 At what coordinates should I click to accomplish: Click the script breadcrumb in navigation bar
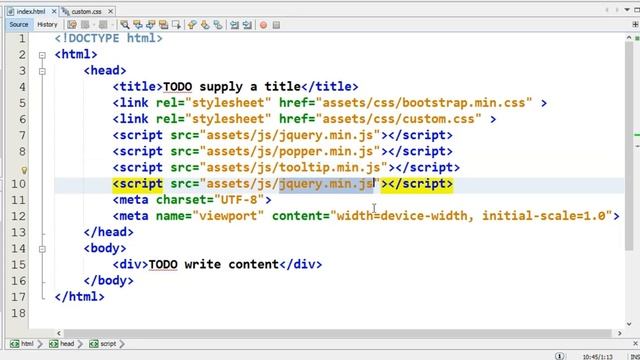[x=103, y=344]
